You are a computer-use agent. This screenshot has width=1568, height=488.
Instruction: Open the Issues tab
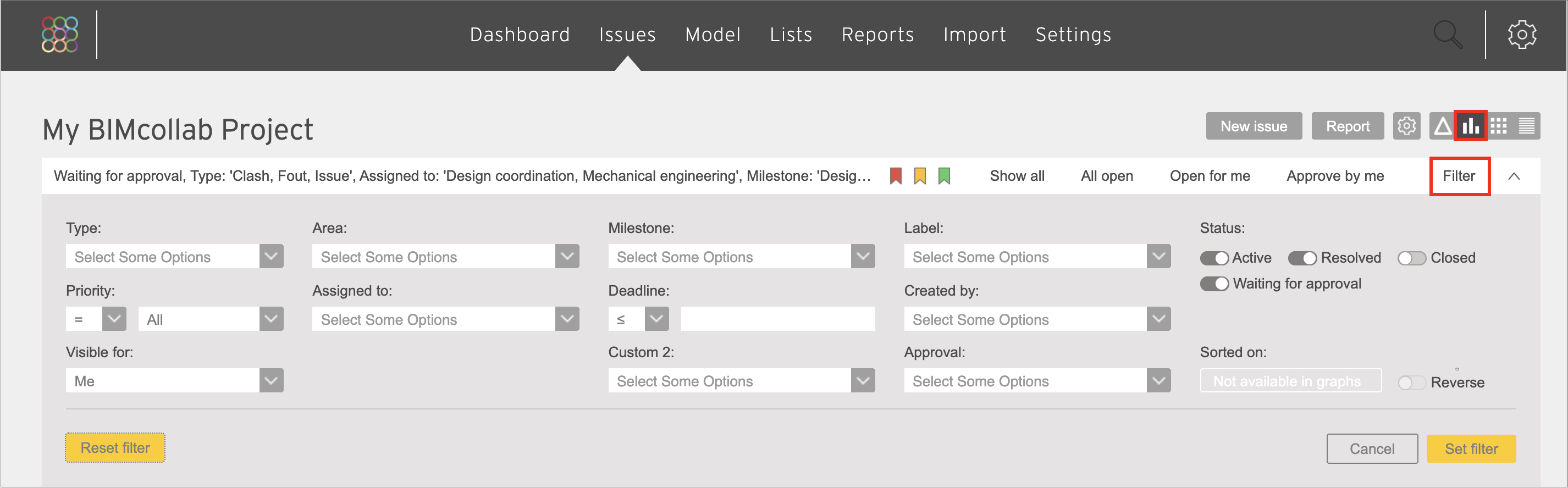(627, 35)
